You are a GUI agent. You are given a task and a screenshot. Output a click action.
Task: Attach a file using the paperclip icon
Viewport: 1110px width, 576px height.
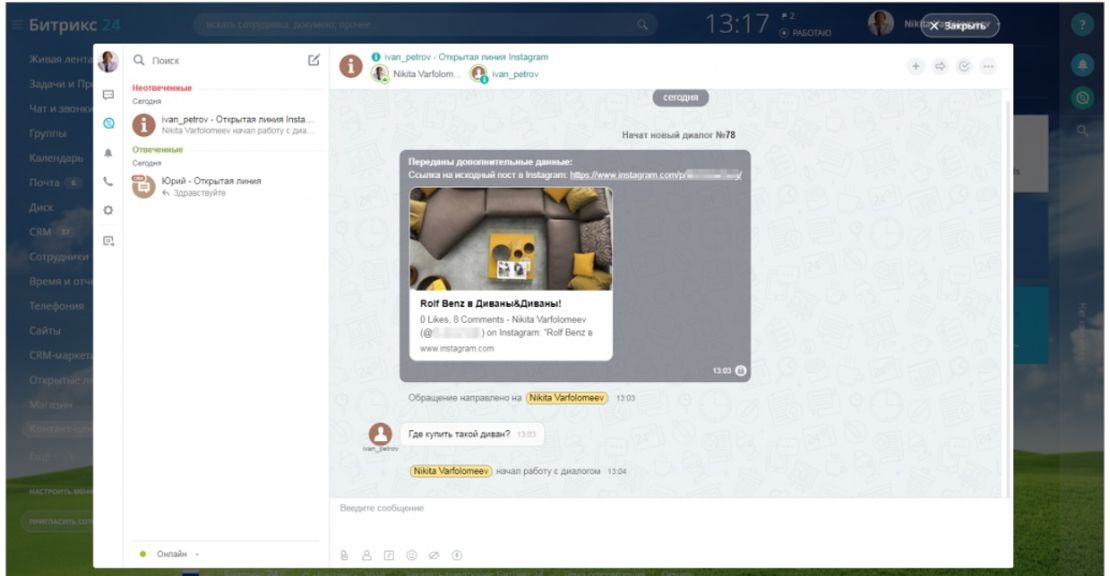point(344,555)
